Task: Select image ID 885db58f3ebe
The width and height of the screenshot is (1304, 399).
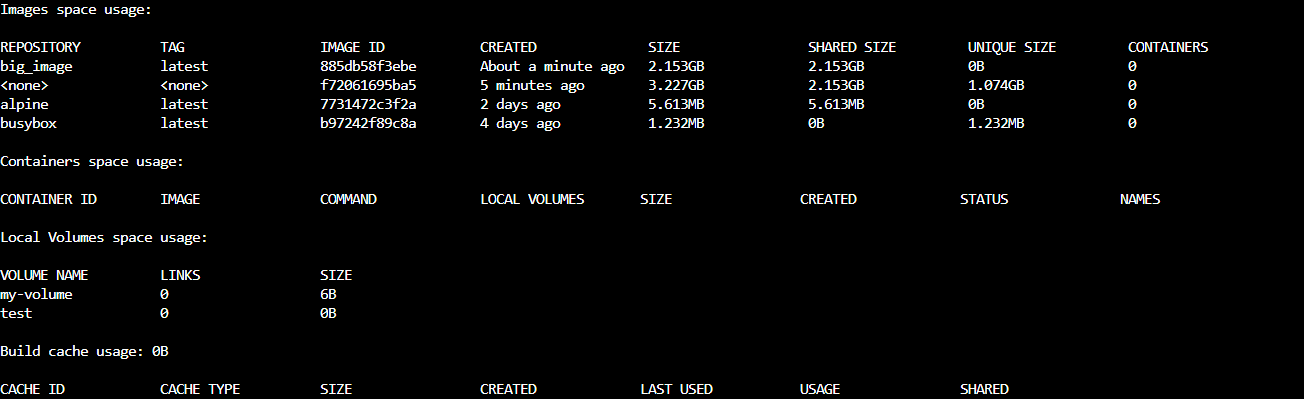Action: [x=368, y=66]
